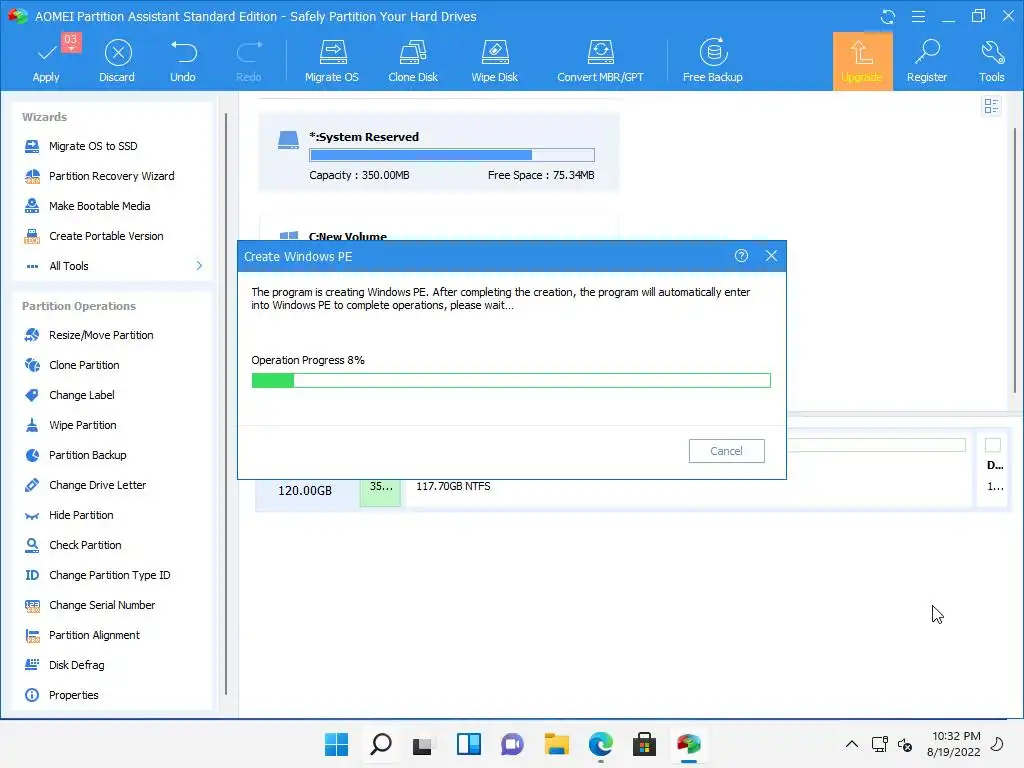
Task: Choose Resize/Move Partition
Action: pyautogui.click(x=101, y=335)
